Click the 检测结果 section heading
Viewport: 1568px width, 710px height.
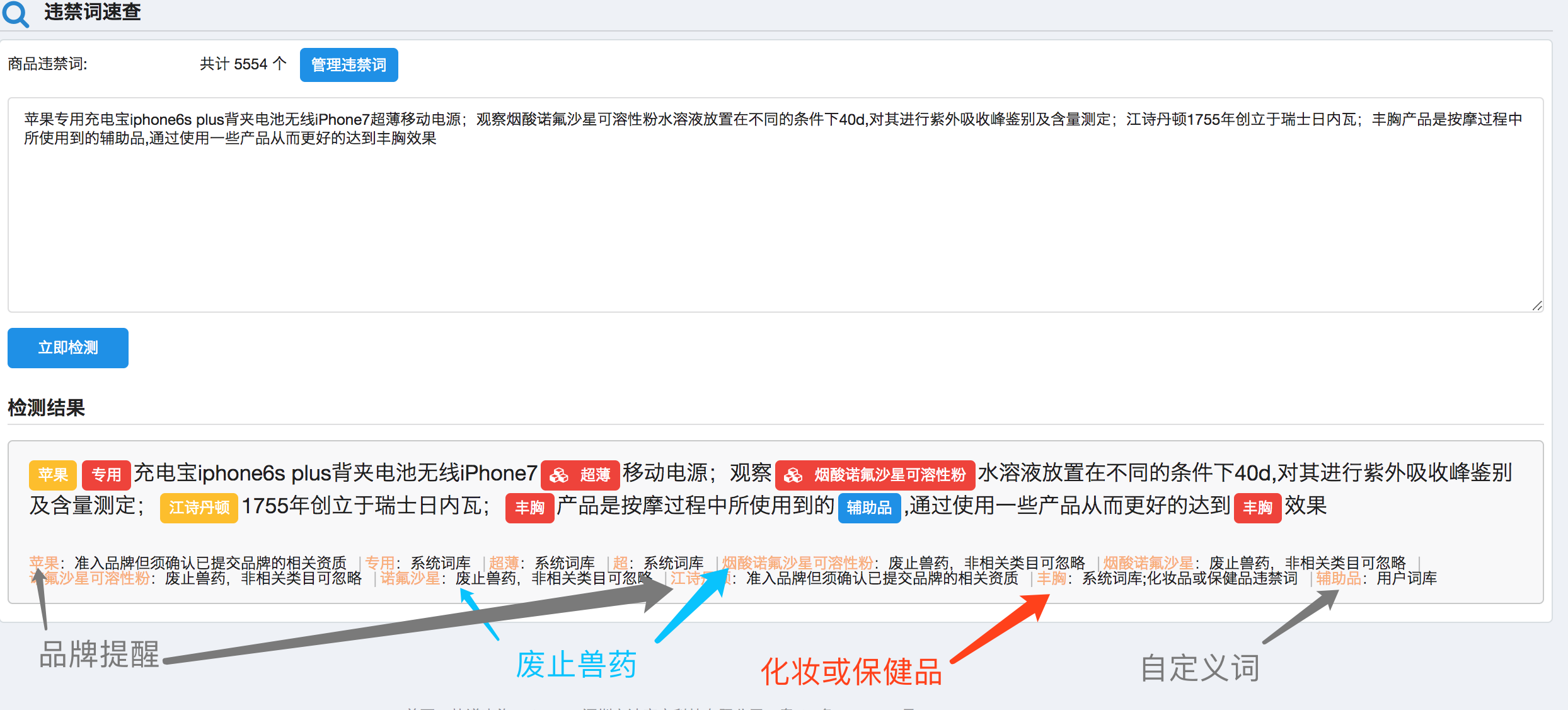47,408
